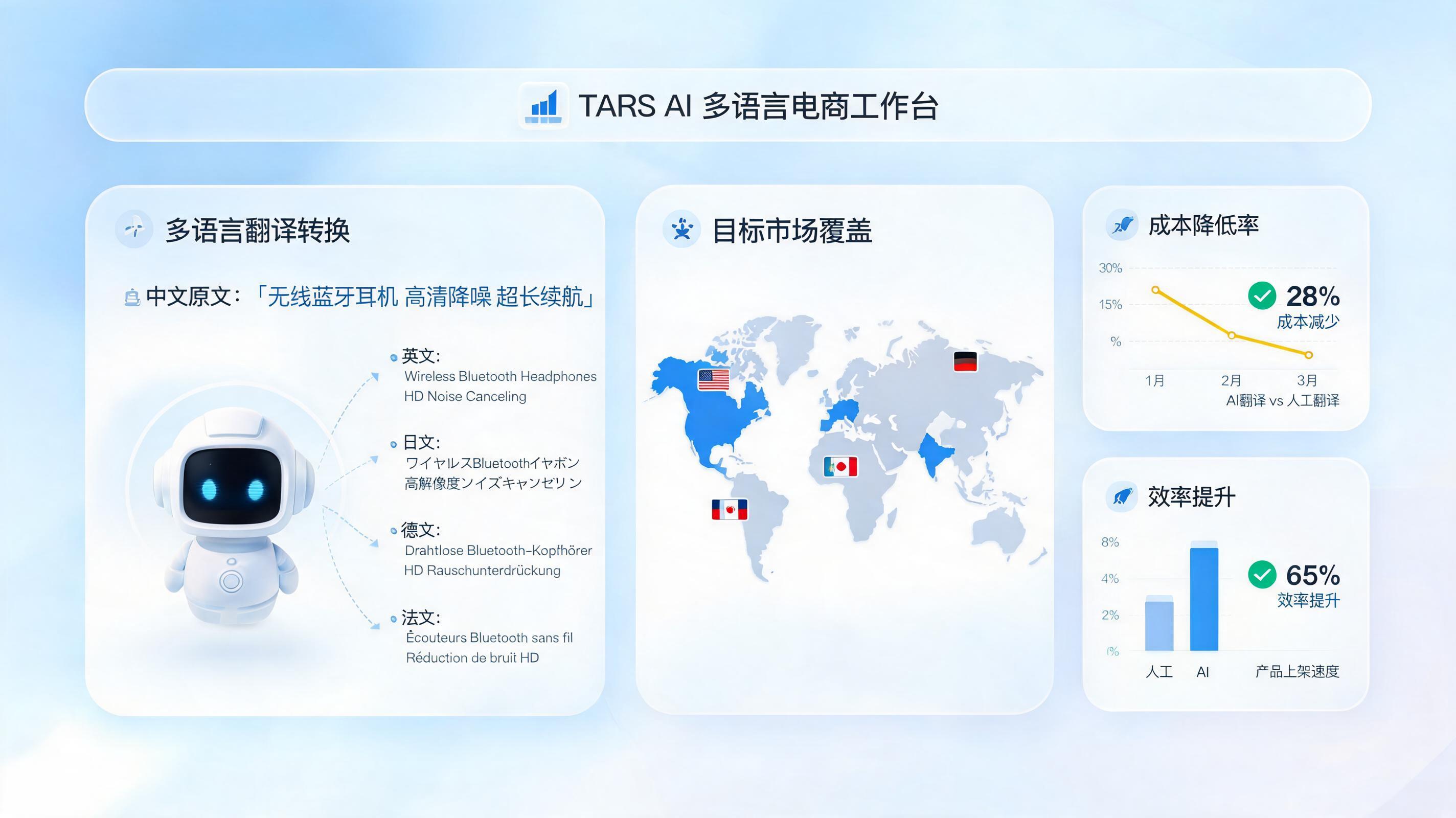Click the 多语言翻译转换 heading

[x=258, y=230]
